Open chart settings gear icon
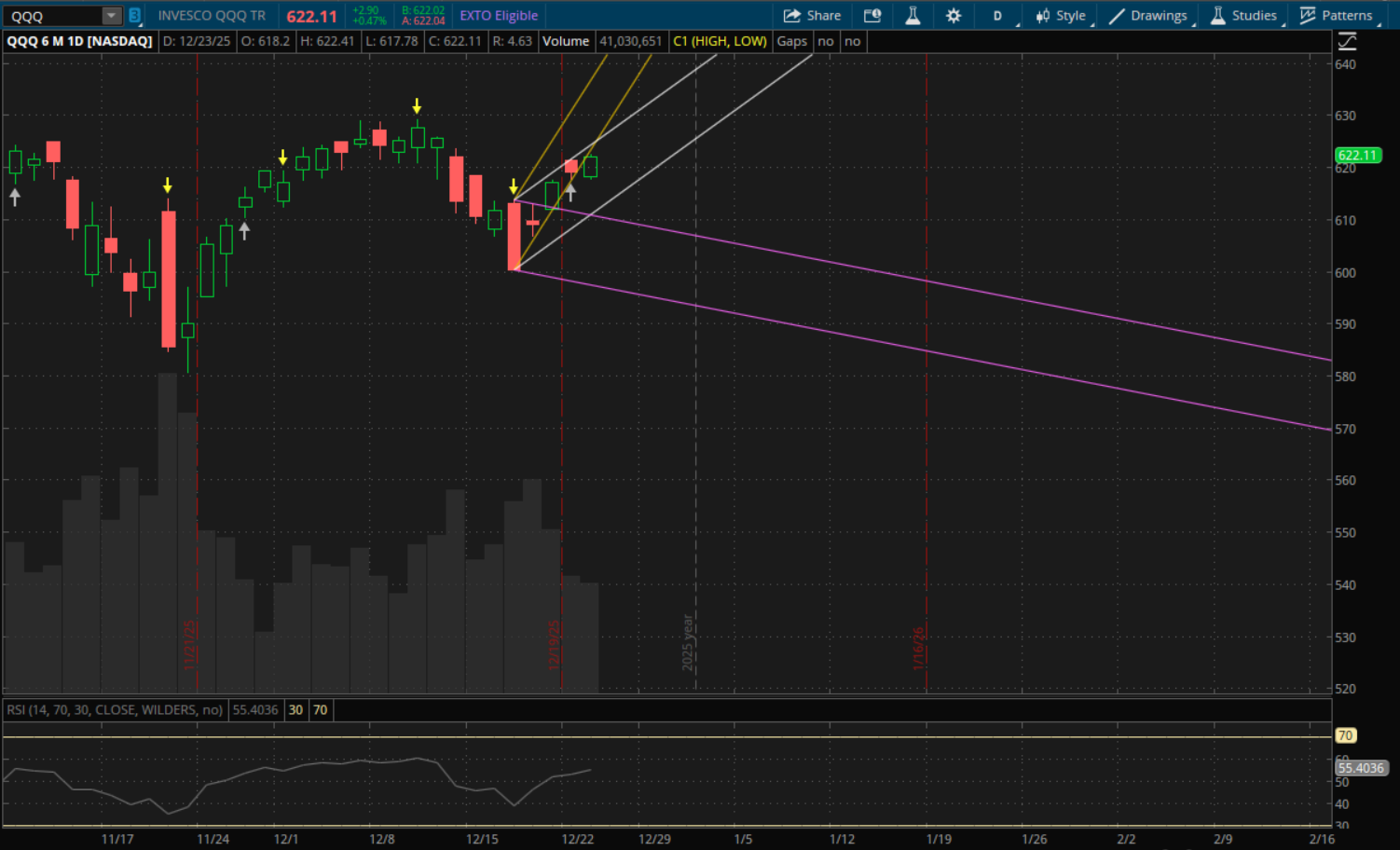Image resolution: width=1400 pixels, height=850 pixels. [x=954, y=16]
